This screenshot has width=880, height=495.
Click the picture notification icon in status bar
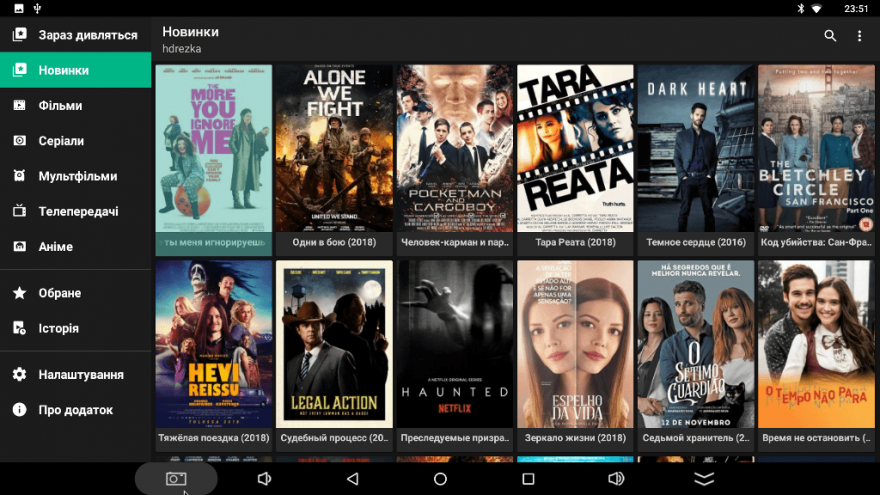(19, 8)
